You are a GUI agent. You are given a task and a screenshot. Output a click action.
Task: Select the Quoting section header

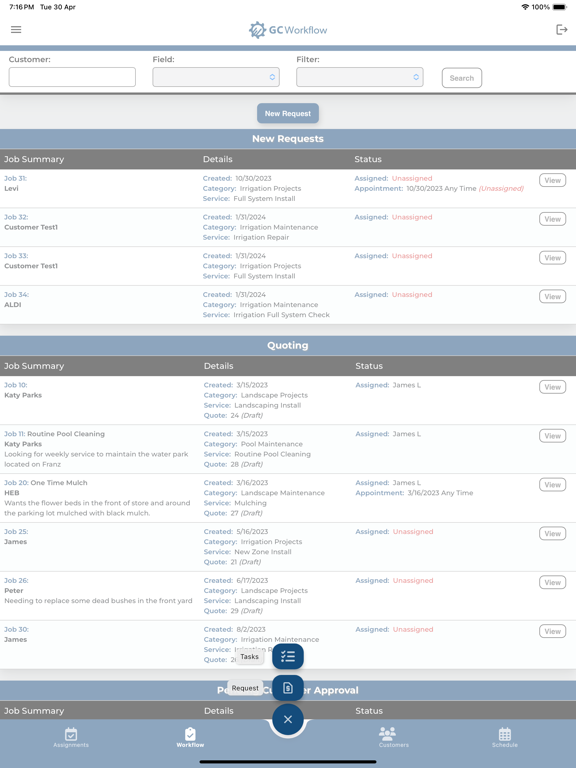(288, 345)
